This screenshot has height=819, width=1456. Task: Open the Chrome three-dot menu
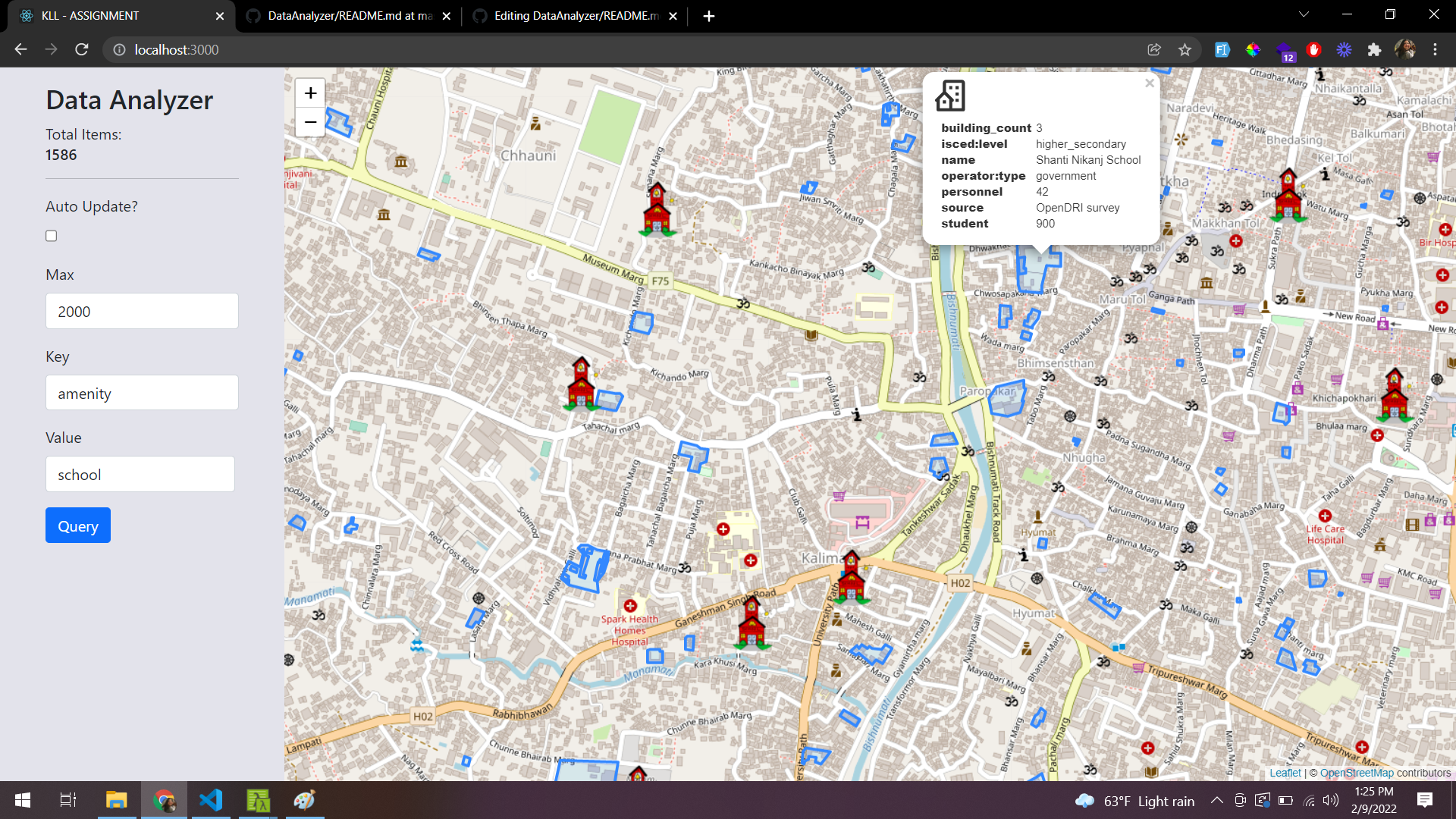point(1435,49)
